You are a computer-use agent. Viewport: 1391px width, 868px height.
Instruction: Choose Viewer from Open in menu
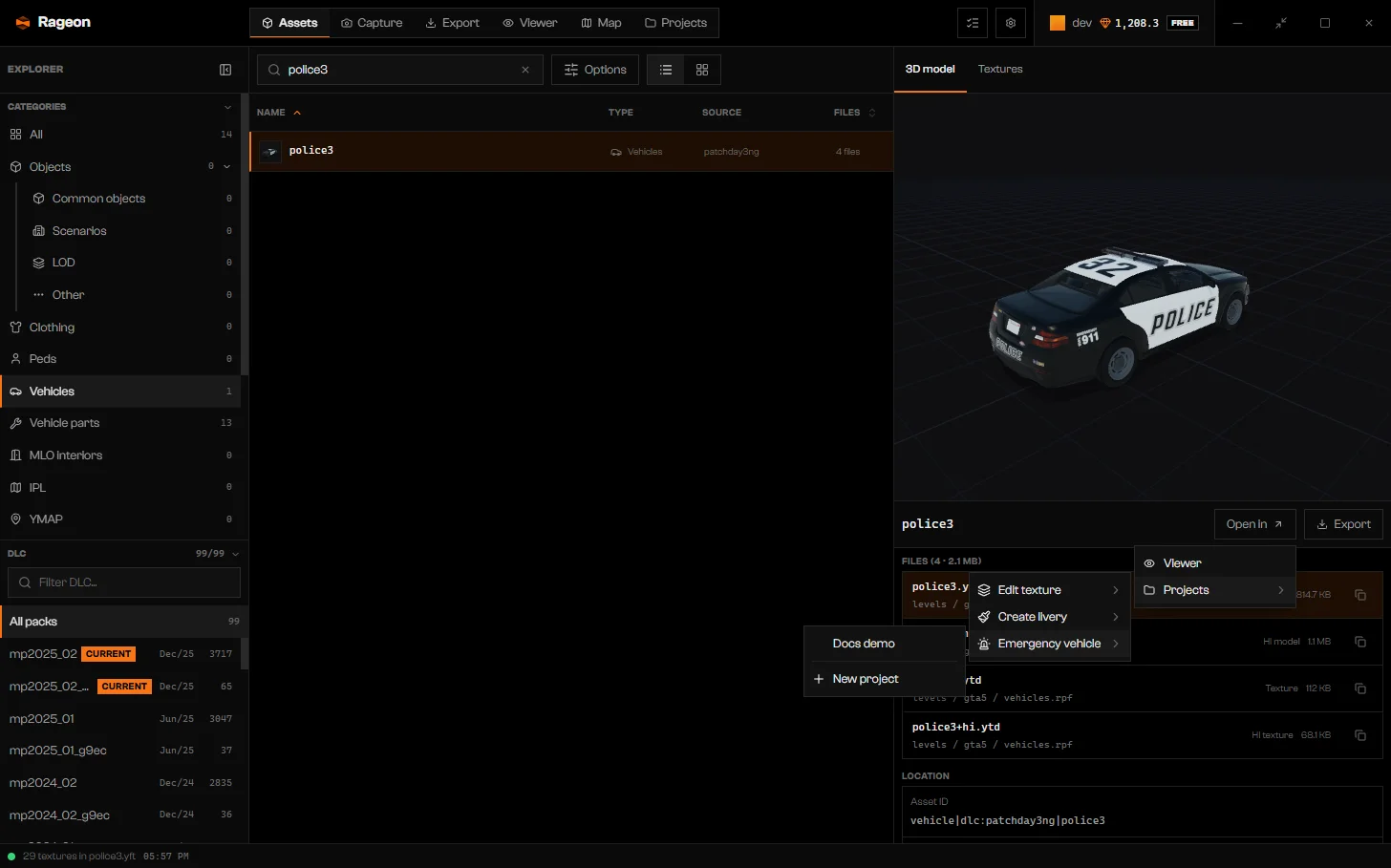[1214, 563]
